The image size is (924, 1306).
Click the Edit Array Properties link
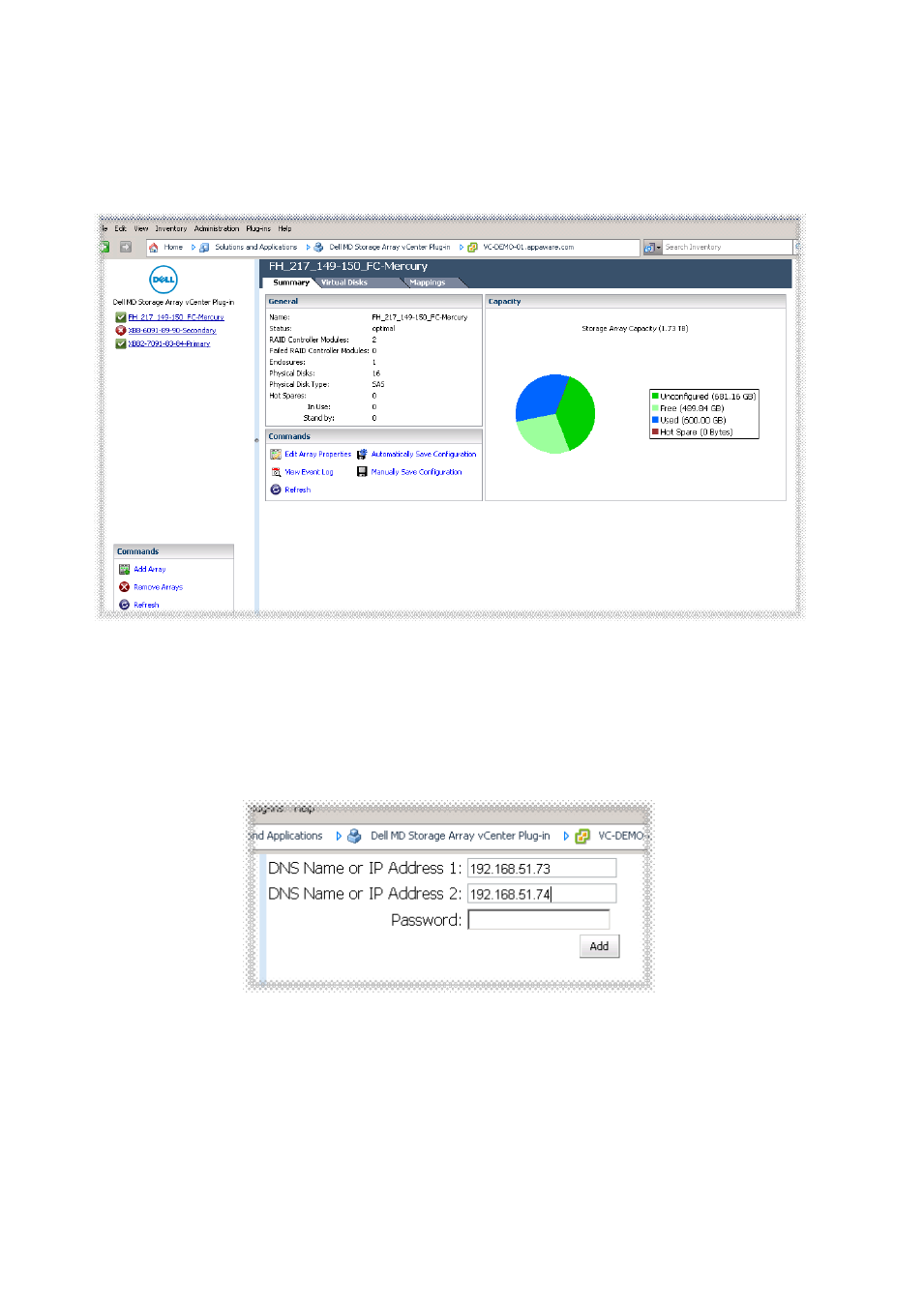click(x=318, y=454)
